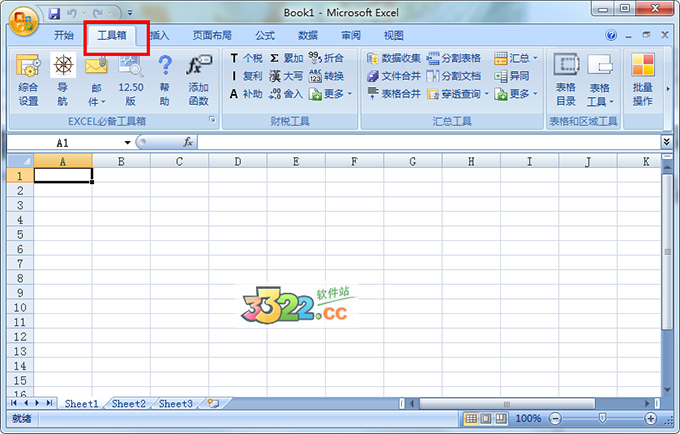Select the 复利 interest tool
Image resolution: width=680 pixels, height=434 pixels.
(x=246, y=76)
